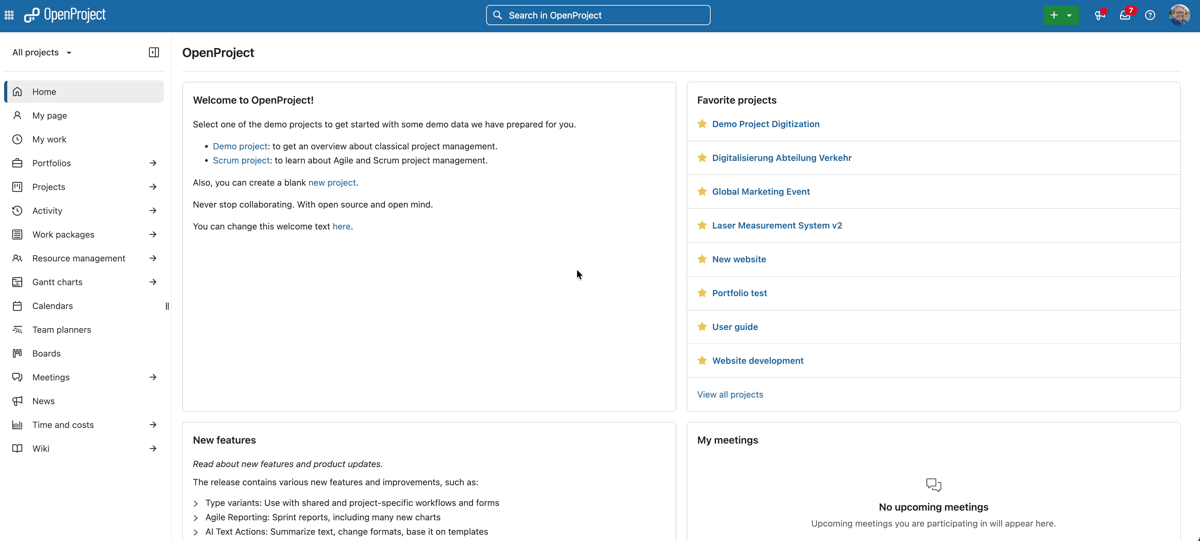Viewport: 1200px width, 541px height.
Task: Click View all projects link
Action: 730,395
